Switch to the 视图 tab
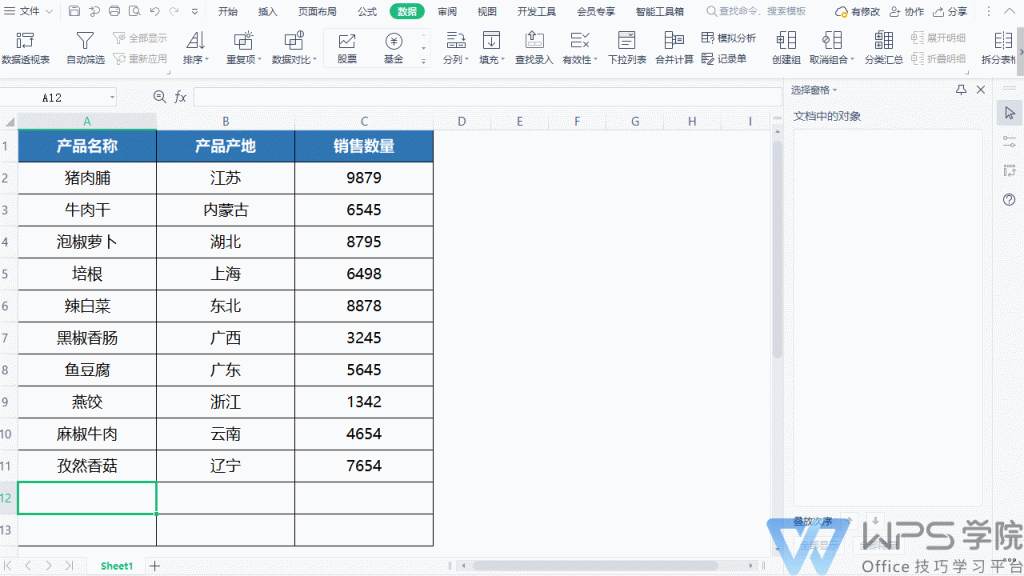 pyautogui.click(x=487, y=11)
